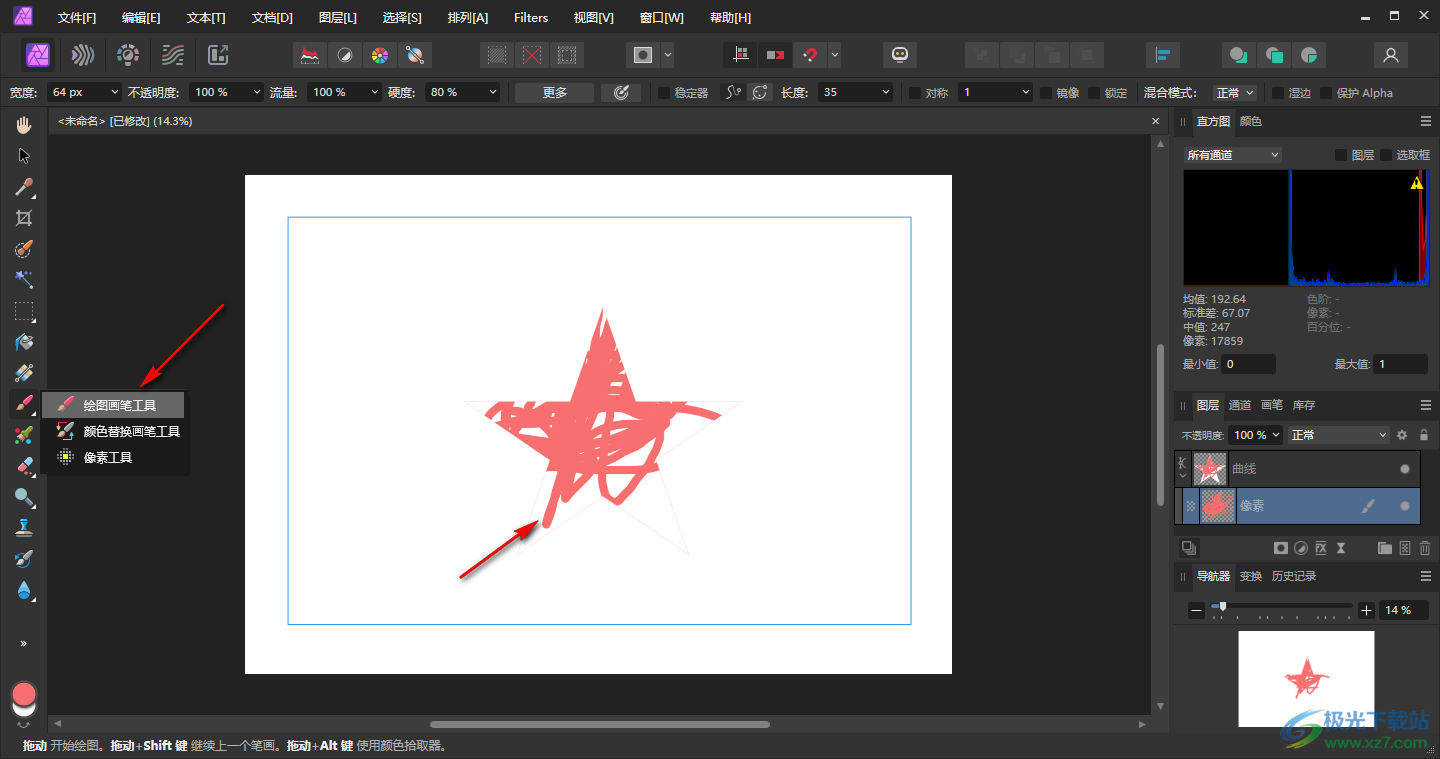Click the navigator zoom slider
The image size is (1440, 759).
pos(1282,606)
